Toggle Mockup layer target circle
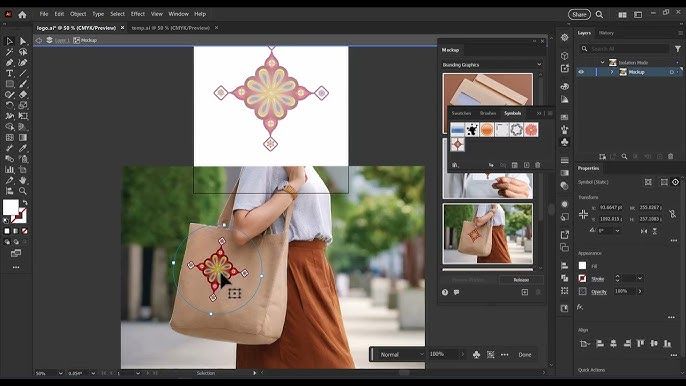 coord(672,72)
